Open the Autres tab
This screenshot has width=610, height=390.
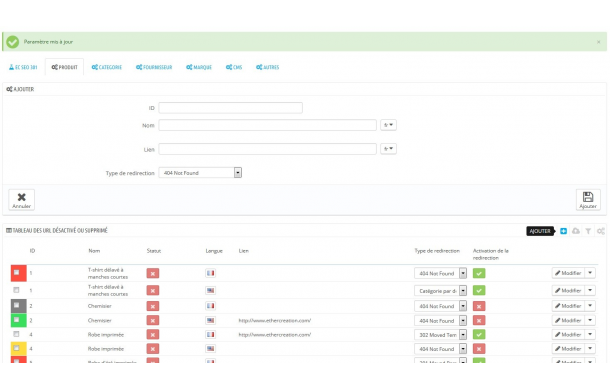267,67
